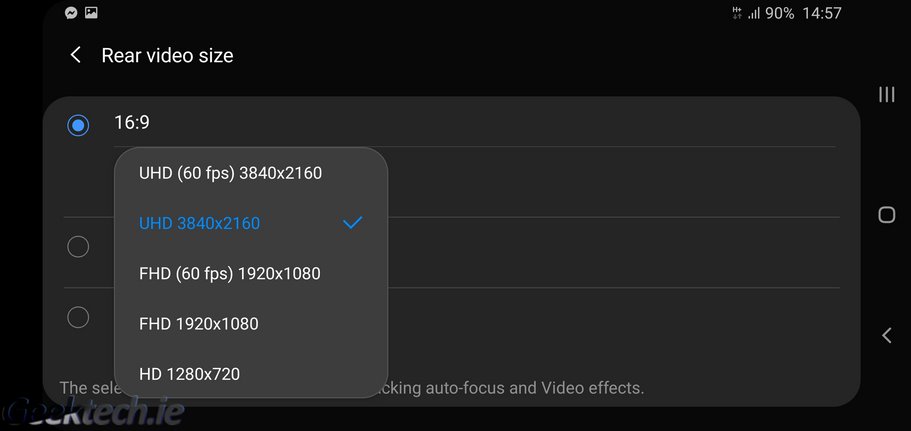Tap the image notification icon in status bar

pos(91,13)
